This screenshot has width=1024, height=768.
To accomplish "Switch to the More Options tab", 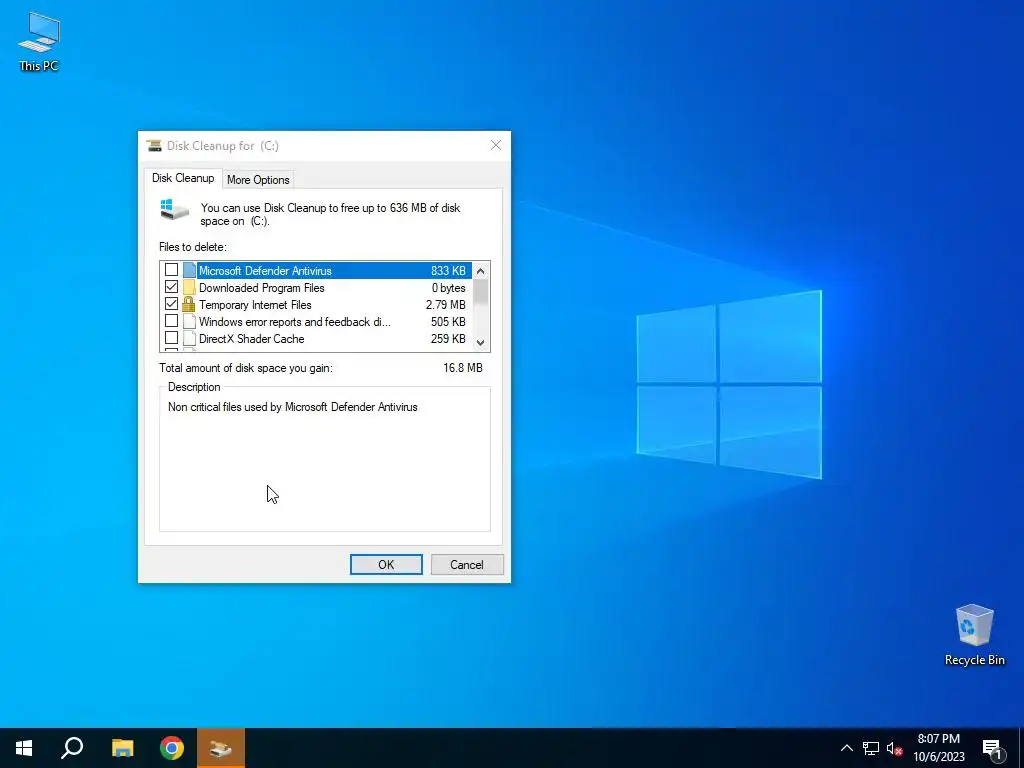I will [x=258, y=180].
